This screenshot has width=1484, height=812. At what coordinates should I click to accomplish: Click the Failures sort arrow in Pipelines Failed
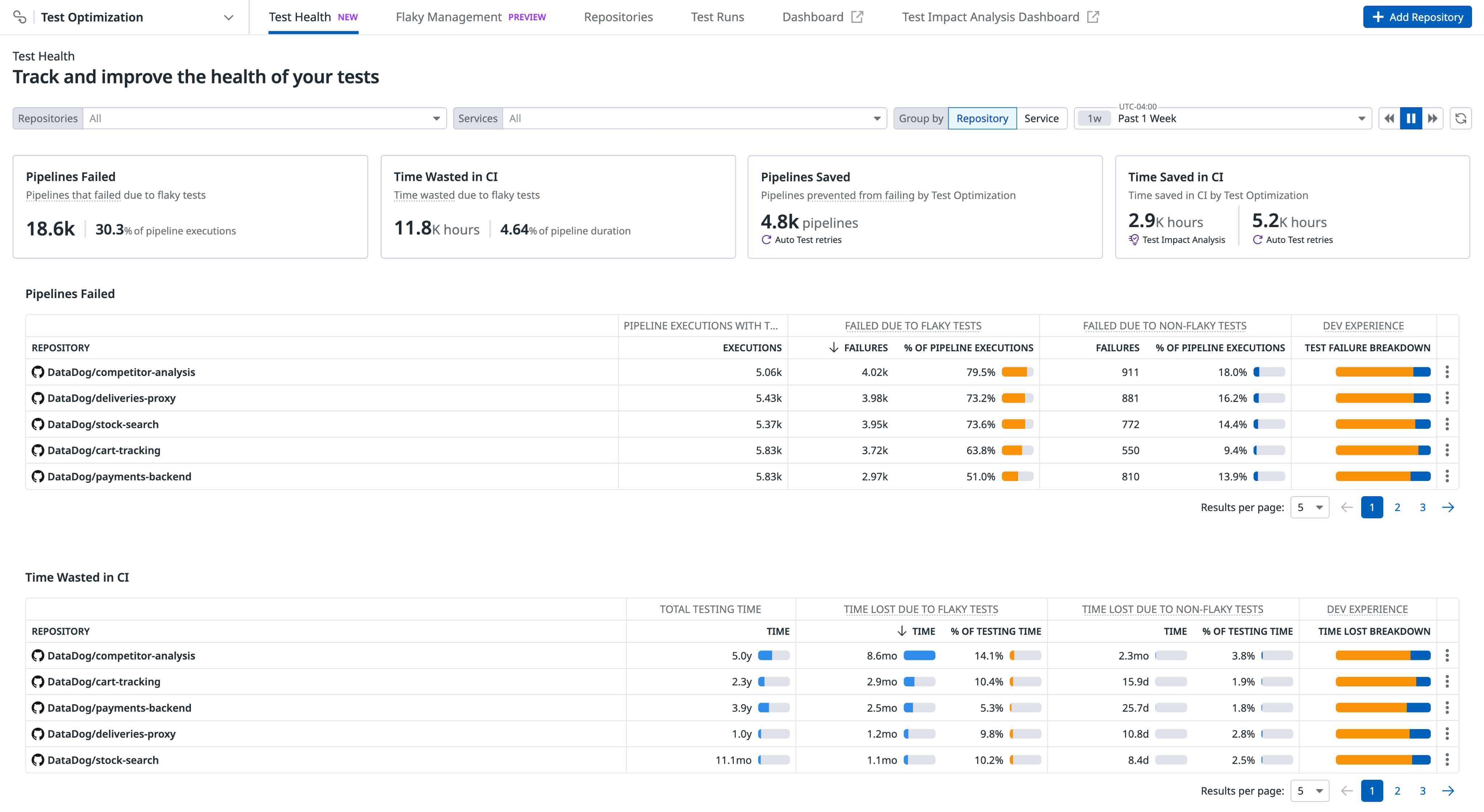point(834,347)
